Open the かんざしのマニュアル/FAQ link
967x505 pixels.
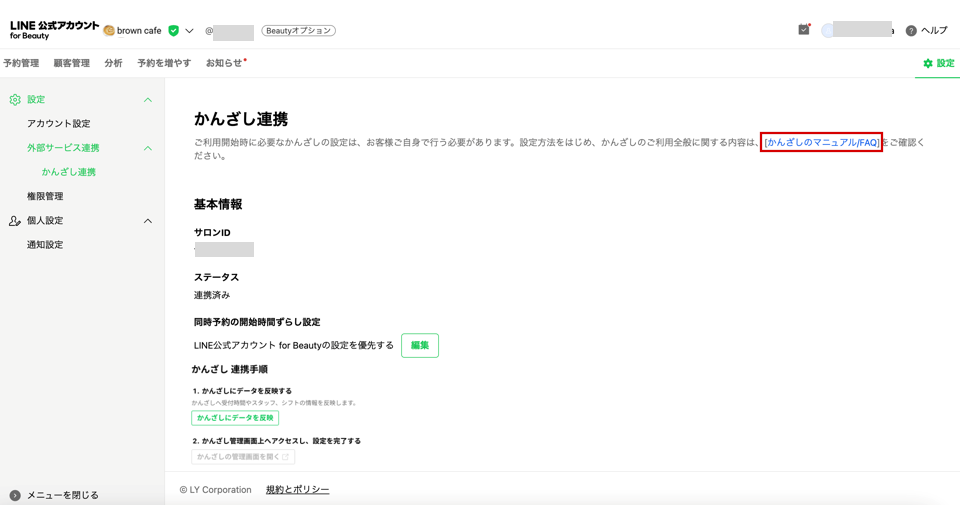(x=821, y=142)
